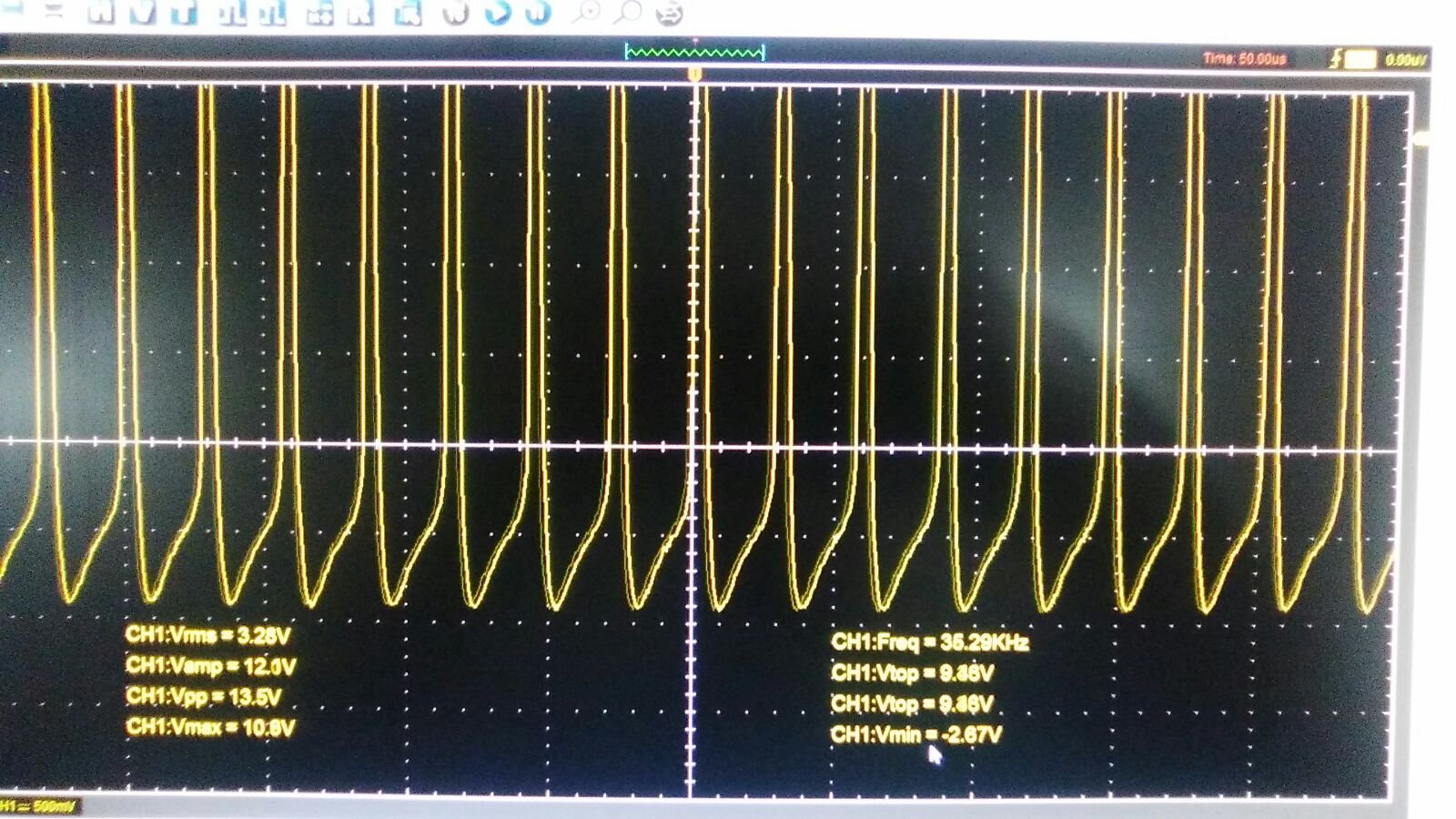Select the CH1 Vpp 13.5V measurement
1456x819 pixels.
tap(203, 697)
